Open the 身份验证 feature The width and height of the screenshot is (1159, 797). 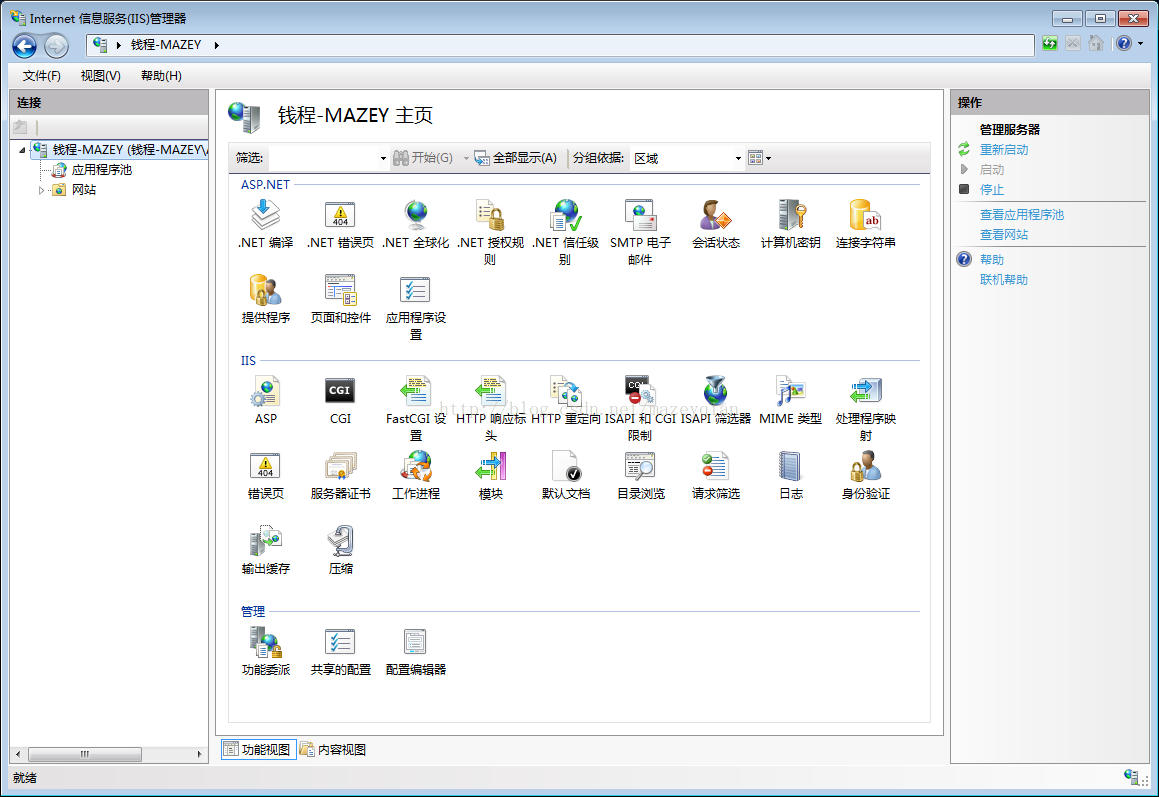[866, 475]
